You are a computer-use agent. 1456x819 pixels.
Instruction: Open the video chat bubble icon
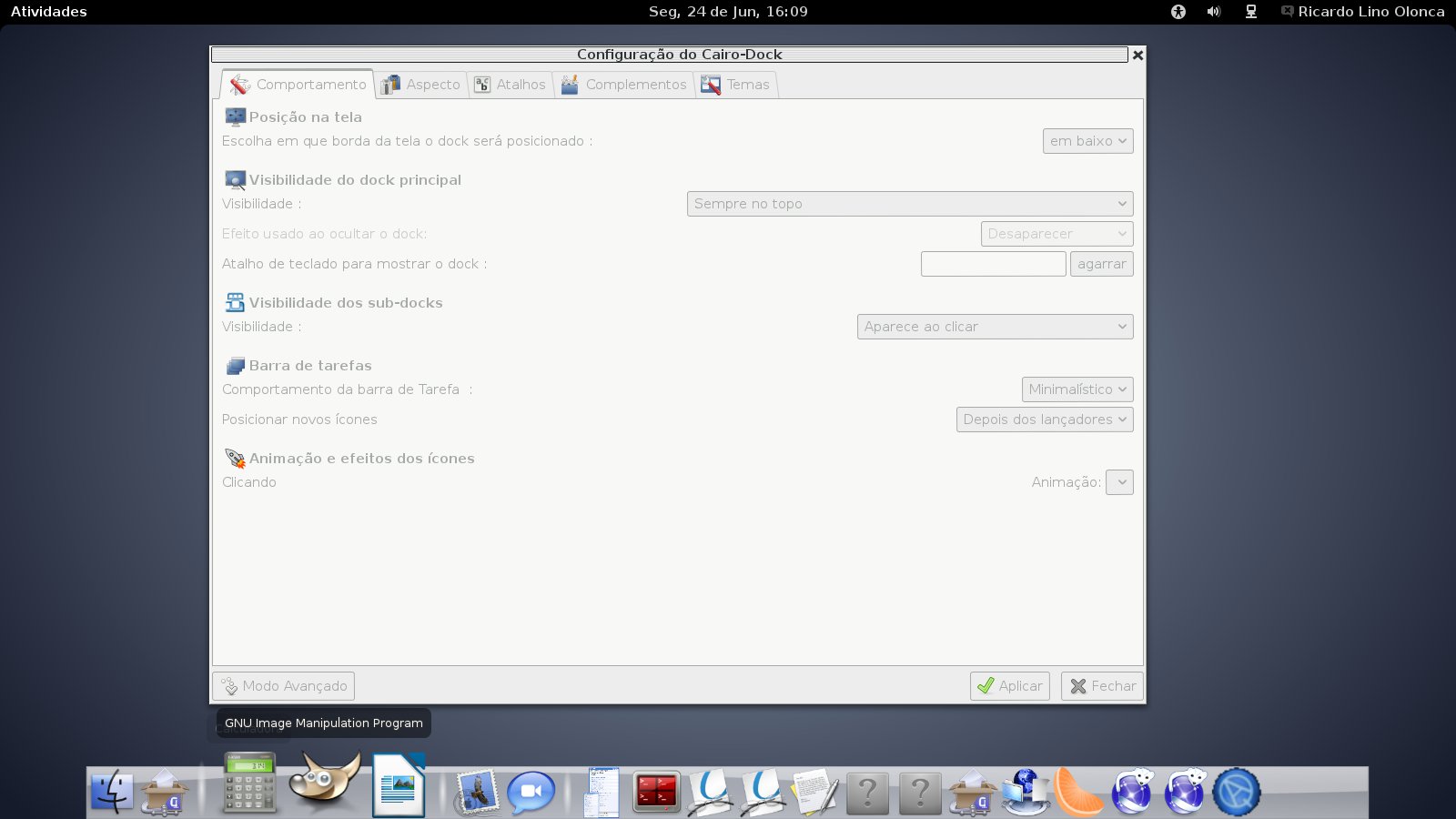[531, 792]
